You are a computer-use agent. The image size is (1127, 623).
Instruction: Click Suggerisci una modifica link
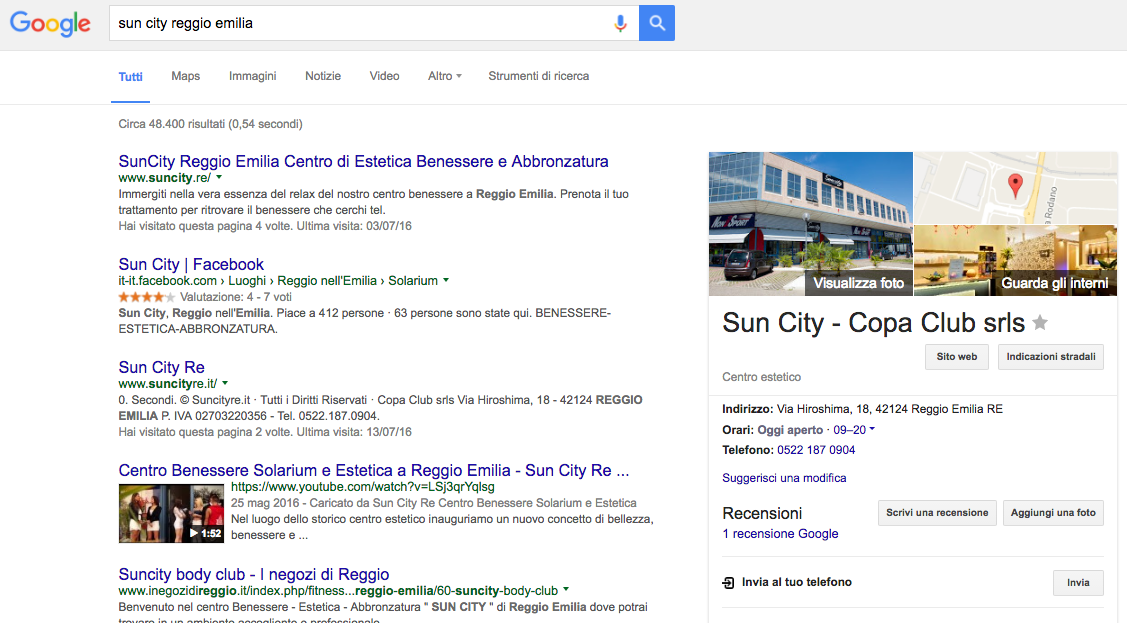pos(784,478)
